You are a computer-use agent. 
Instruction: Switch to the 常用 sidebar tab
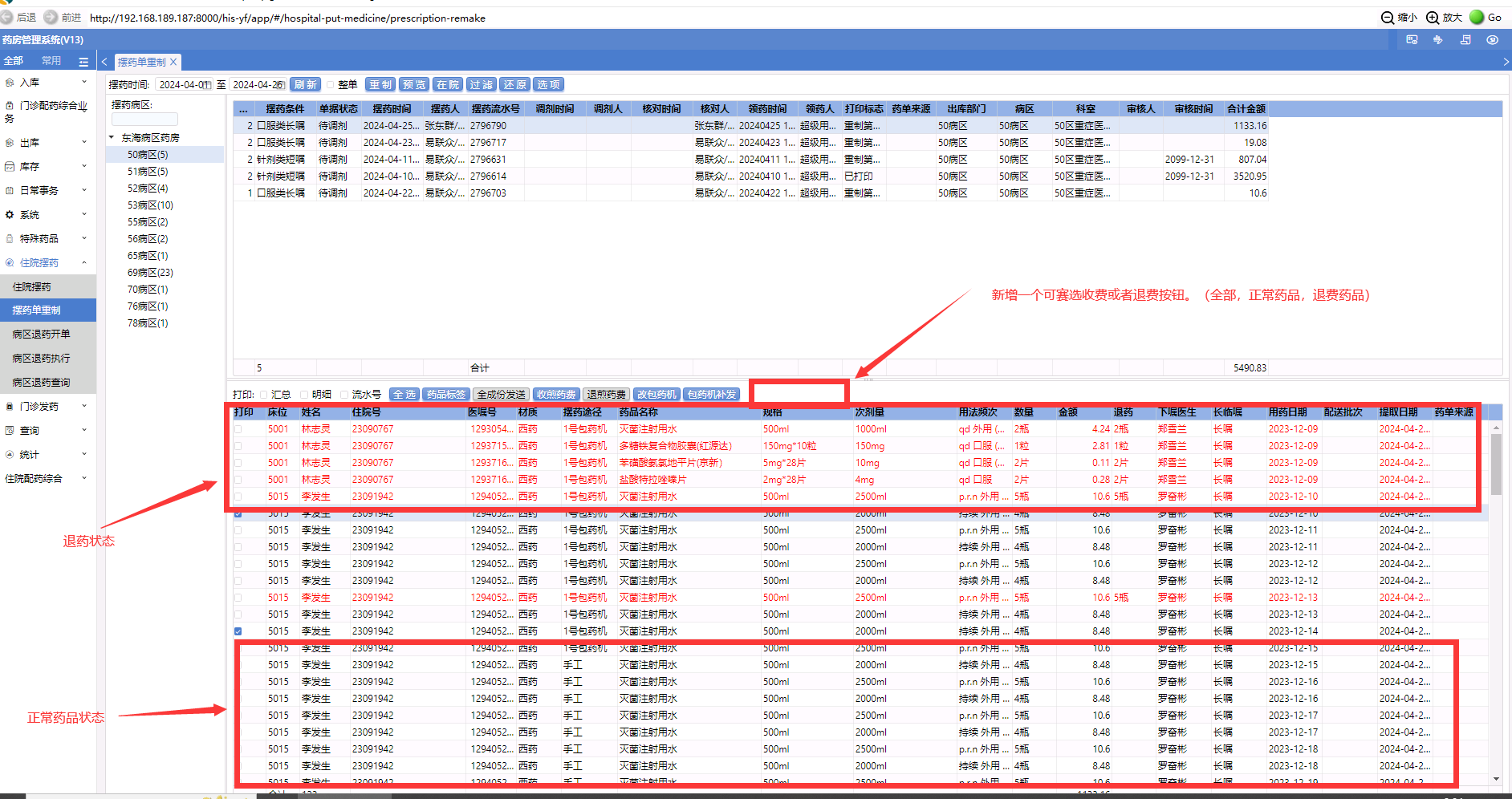tap(51, 61)
